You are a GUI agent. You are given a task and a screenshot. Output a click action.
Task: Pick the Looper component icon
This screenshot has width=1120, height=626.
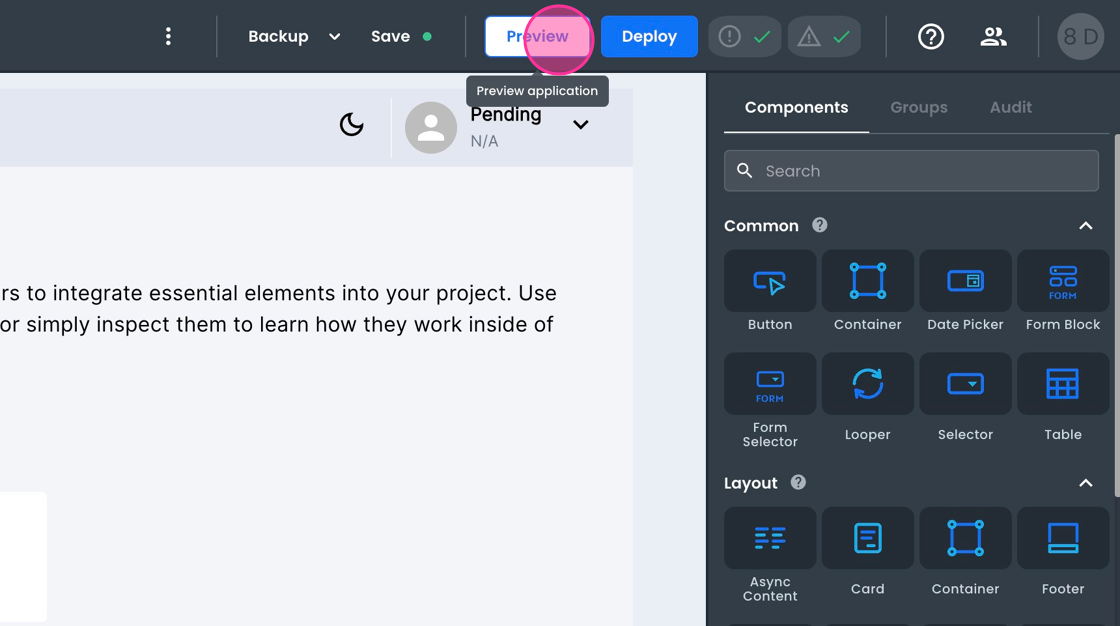(867, 385)
